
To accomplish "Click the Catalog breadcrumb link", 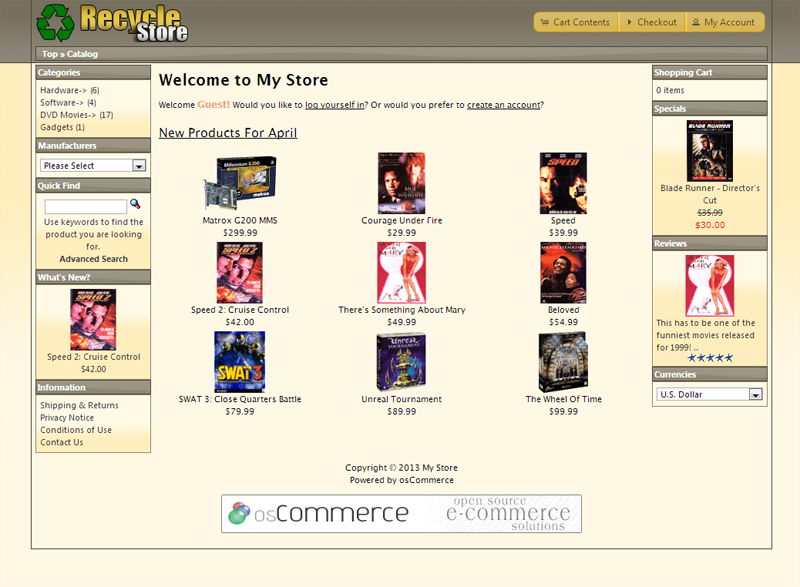I will (82, 54).
